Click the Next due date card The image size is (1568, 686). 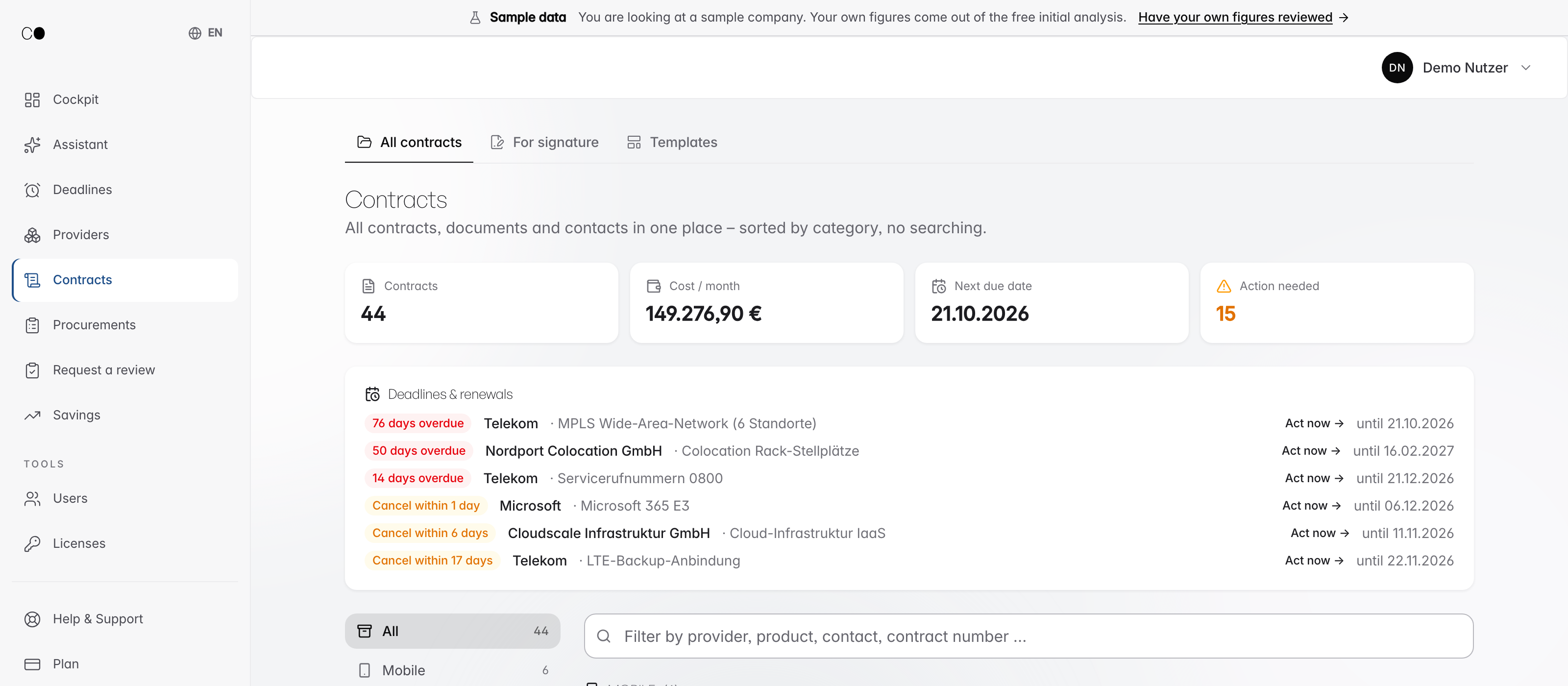click(1052, 303)
